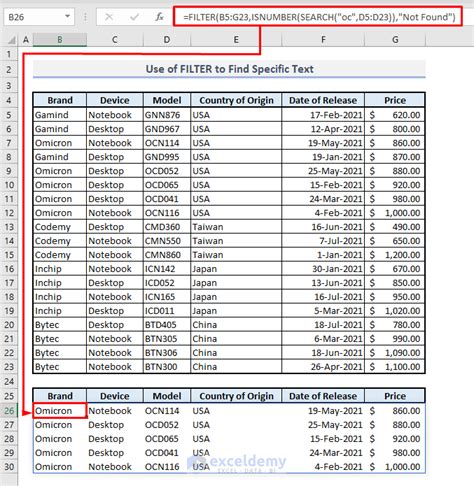Select row 26 header
Image resolution: width=474 pixels, height=486 pixels.
point(9,411)
